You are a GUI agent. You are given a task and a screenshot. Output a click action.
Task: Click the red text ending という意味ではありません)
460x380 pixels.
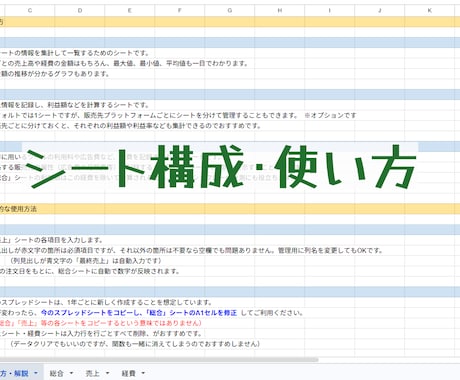(x=101, y=323)
